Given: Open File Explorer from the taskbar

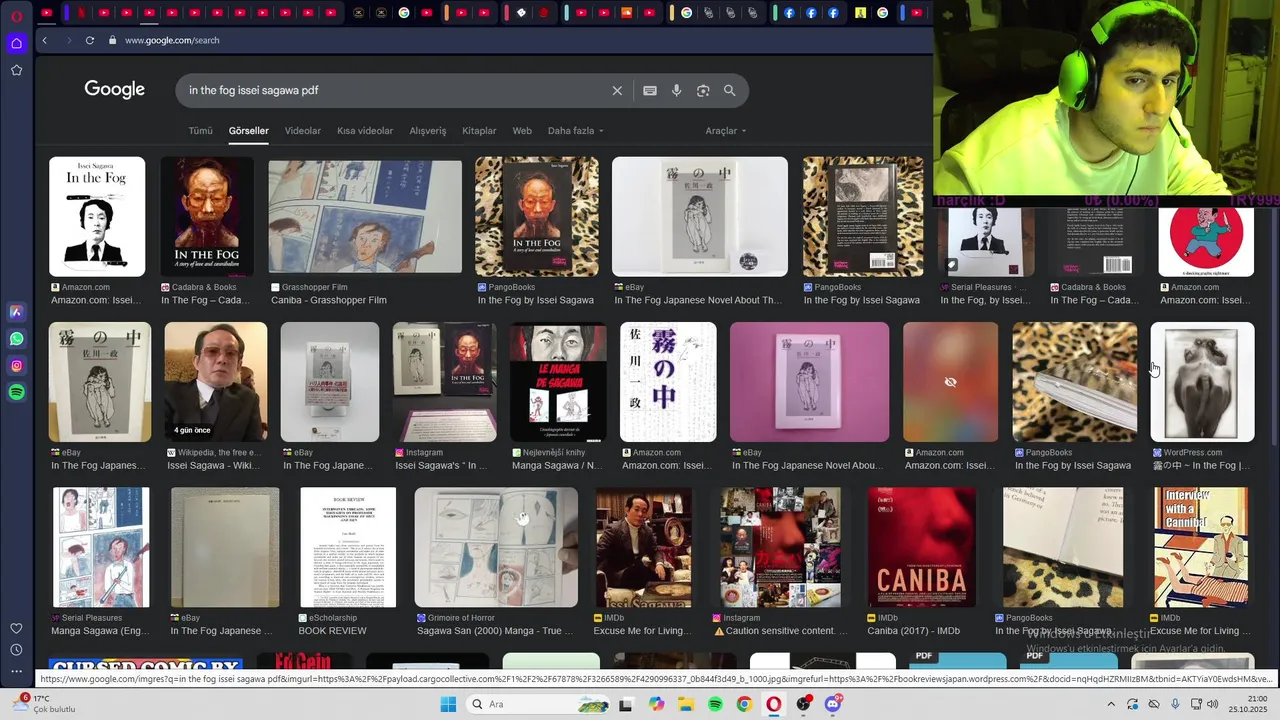Looking at the screenshot, I should click(686, 704).
